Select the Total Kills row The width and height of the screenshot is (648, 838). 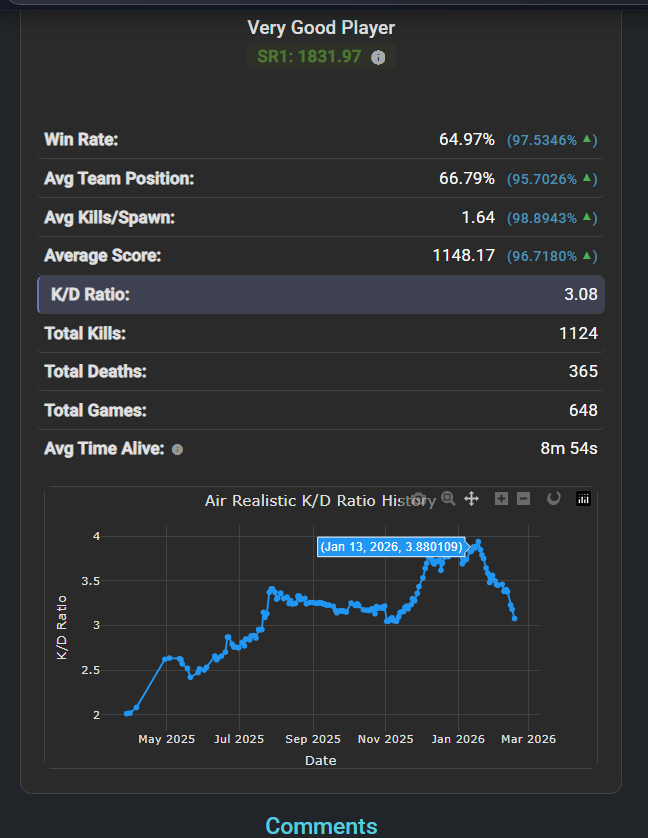[320, 333]
